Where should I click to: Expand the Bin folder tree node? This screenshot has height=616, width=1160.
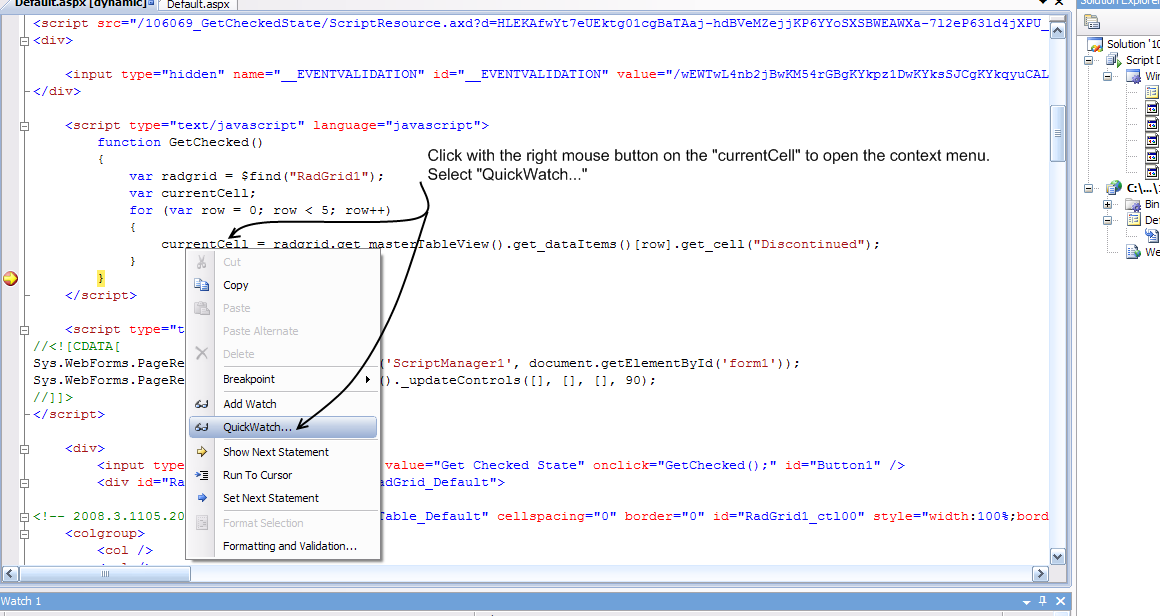(x=1107, y=204)
